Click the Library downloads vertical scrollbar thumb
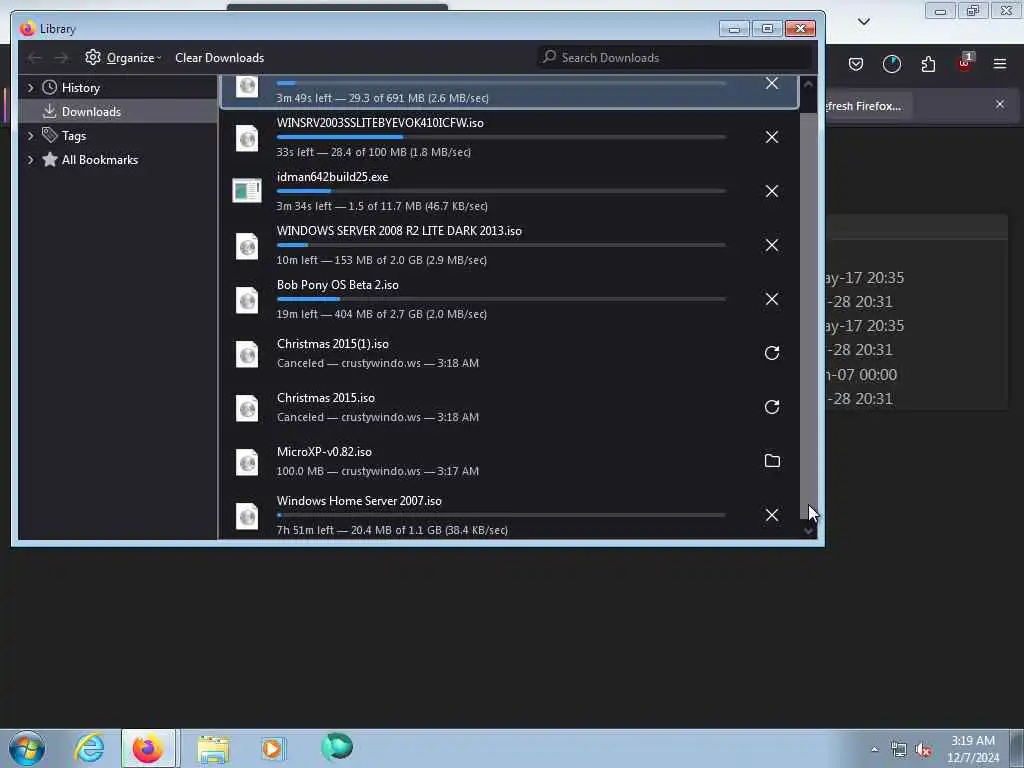 click(x=808, y=315)
